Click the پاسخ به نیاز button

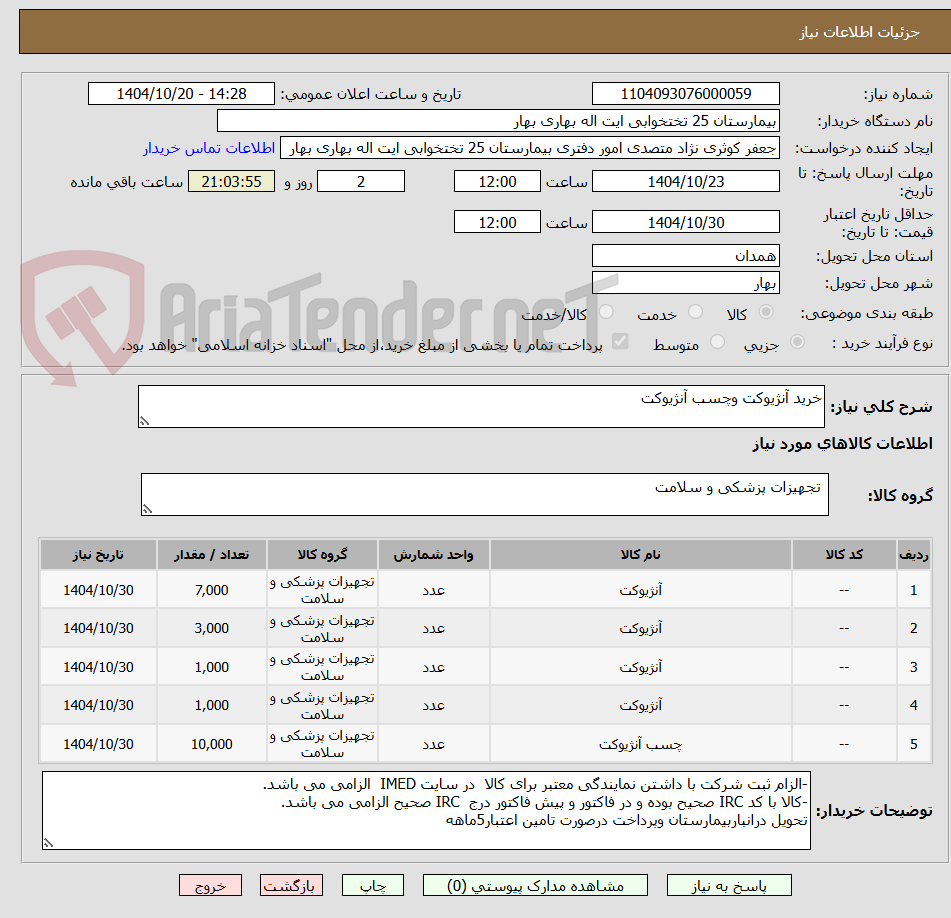tap(728, 885)
